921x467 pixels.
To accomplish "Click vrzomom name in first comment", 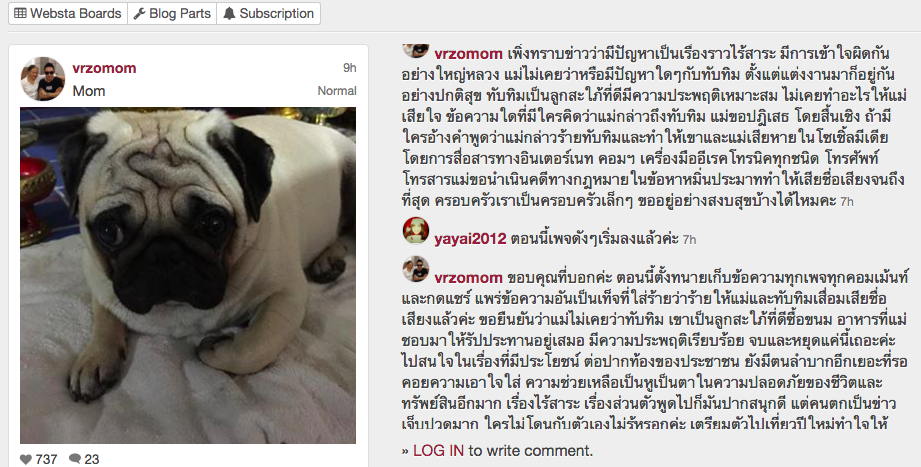I will click(468, 54).
